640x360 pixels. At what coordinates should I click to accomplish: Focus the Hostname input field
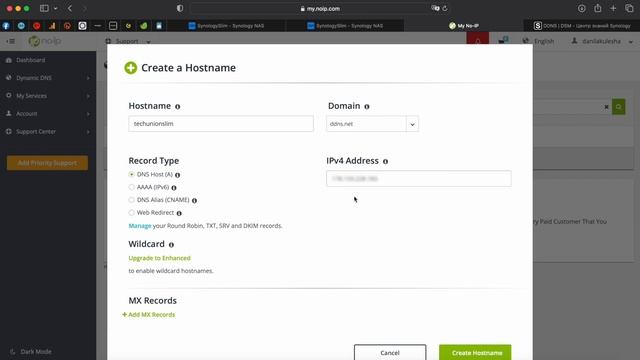pyautogui.click(x=221, y=124)
